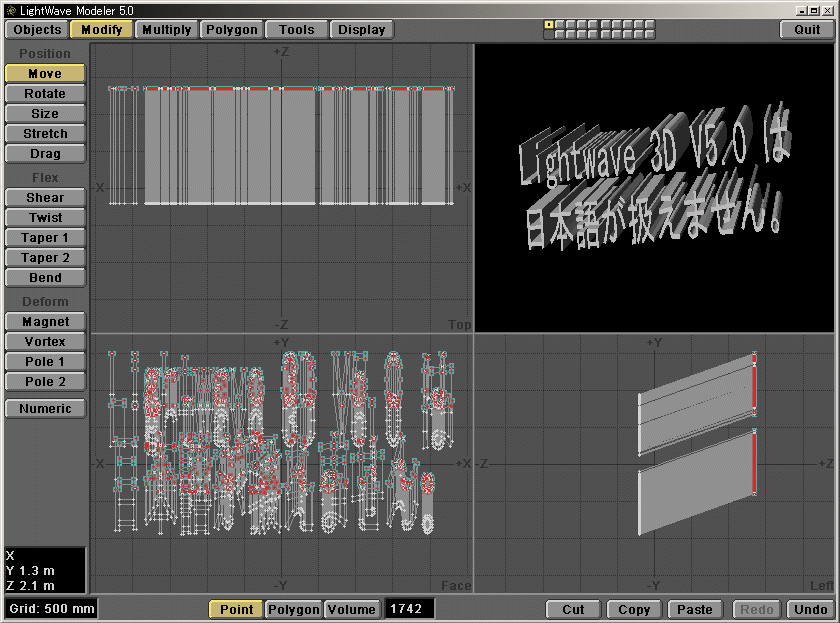Select the active first foreground layer button
Image resolution: width=840 pixels, height=623 pixels.
548,25
